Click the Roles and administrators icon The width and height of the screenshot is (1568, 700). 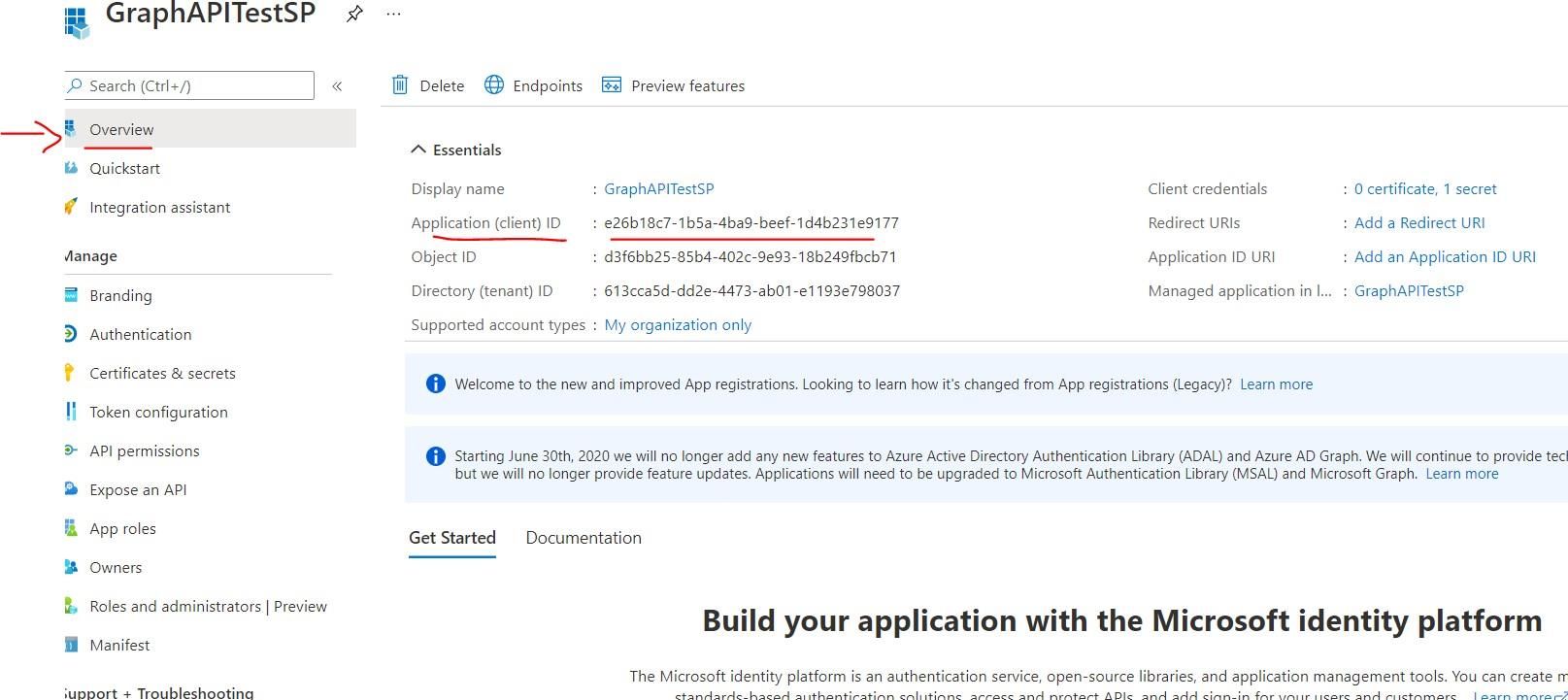click(70, 606)
